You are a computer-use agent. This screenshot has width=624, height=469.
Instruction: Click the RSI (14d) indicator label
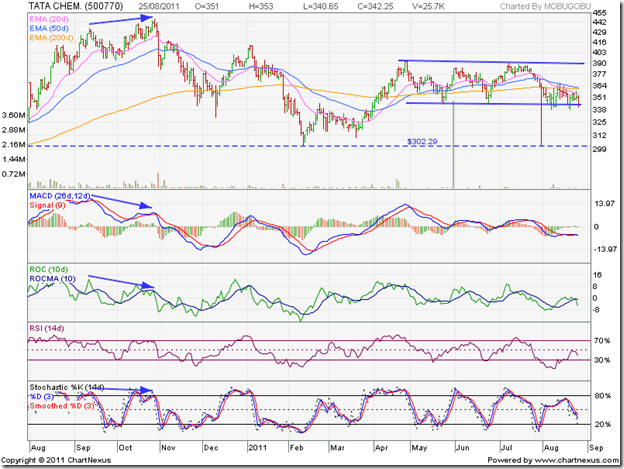click(x=47, y=329)
